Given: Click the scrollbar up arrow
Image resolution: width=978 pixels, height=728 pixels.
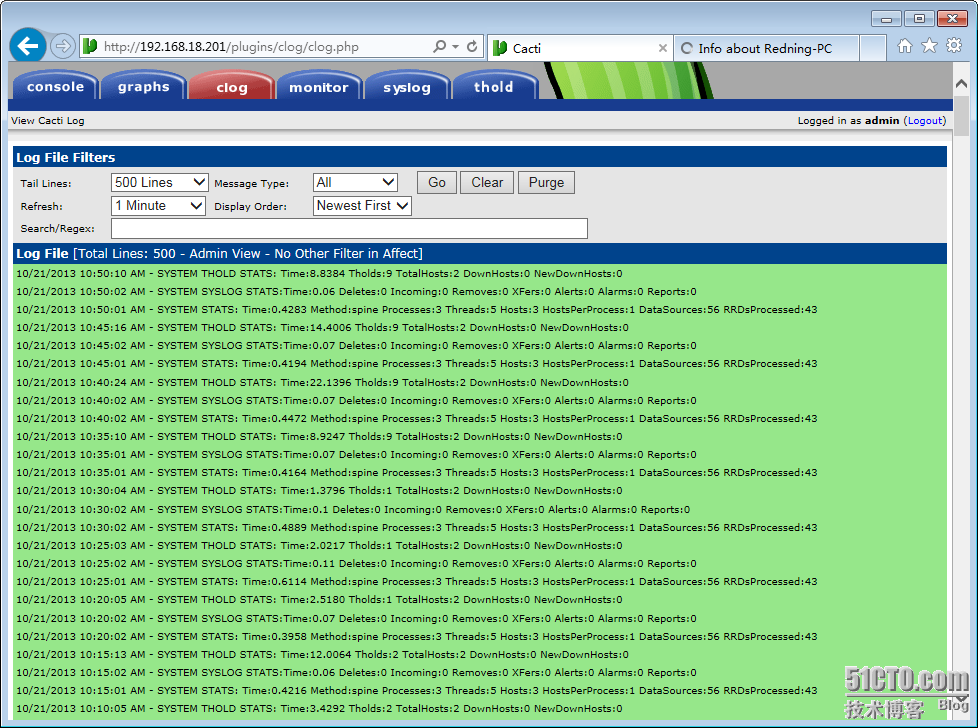Looking at the screenshot, I should pyautogui.click(x=961, y=84).
